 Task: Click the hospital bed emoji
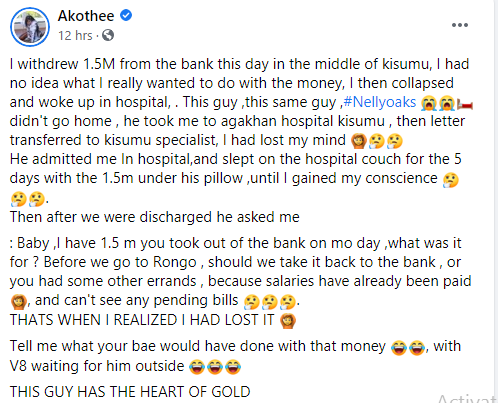[465, 104]
